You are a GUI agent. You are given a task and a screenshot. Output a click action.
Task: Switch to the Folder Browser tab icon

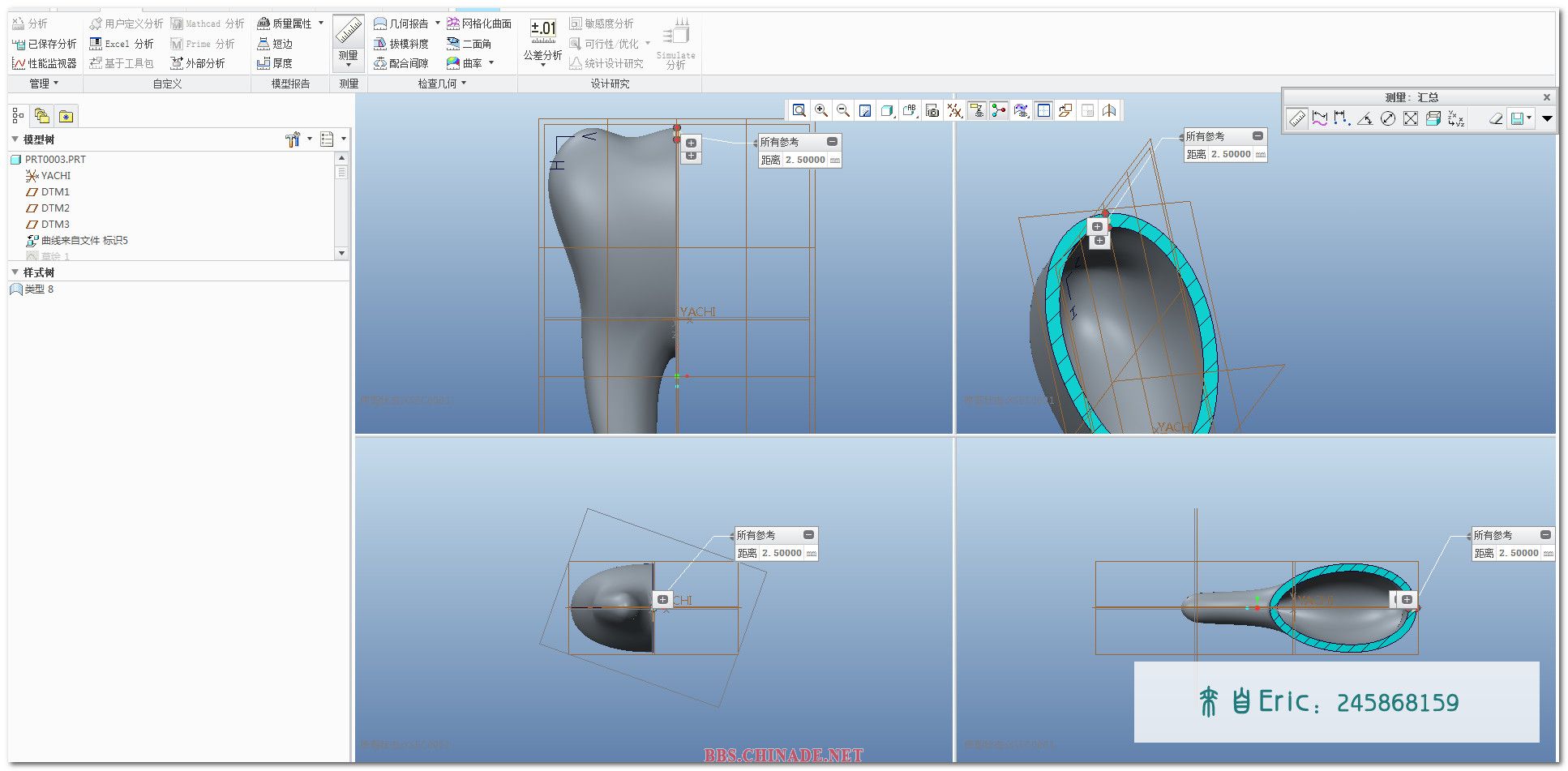tap(42, 116)
